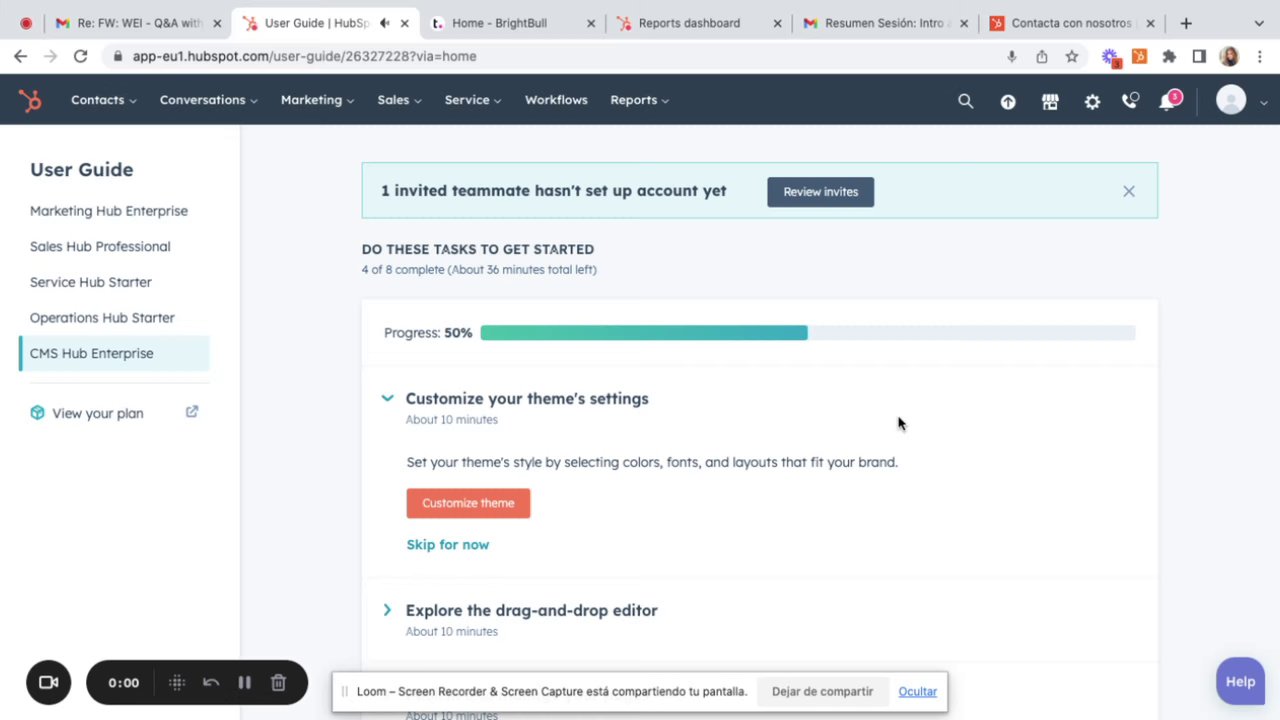Image resolution: width=1280 pixels, height=720 pixels.
Task: Click the browser back arrow
Action: tap(21, 56)
